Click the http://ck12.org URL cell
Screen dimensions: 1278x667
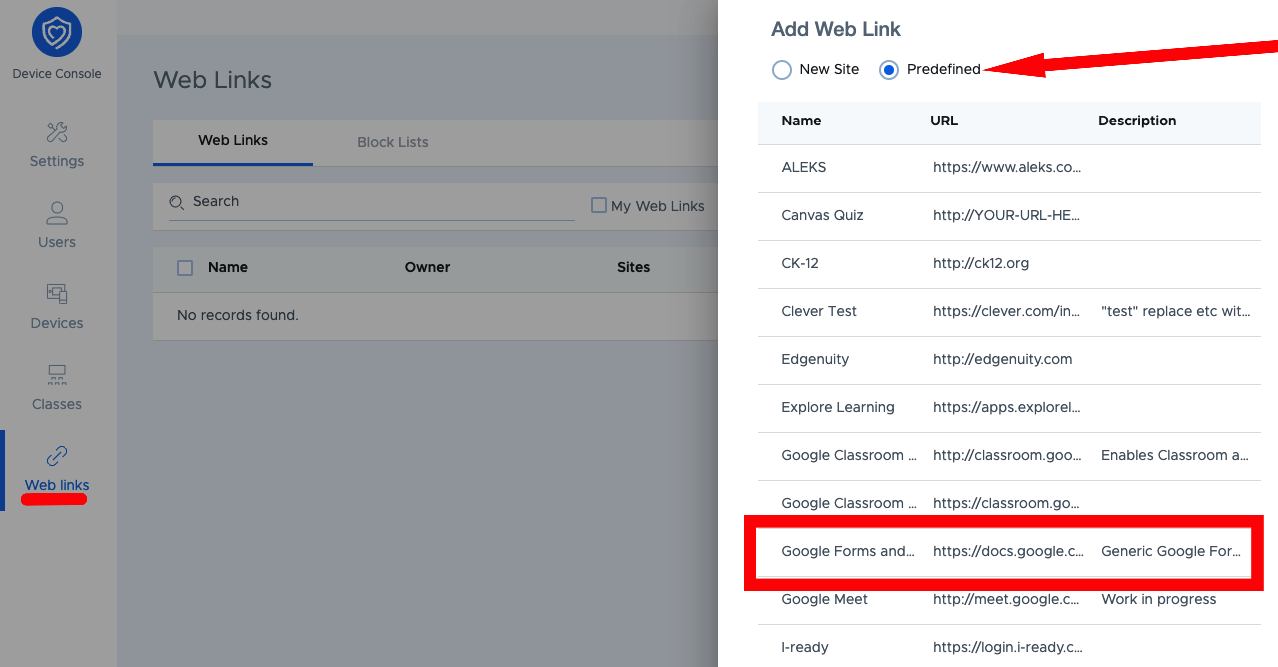[981, 263]
